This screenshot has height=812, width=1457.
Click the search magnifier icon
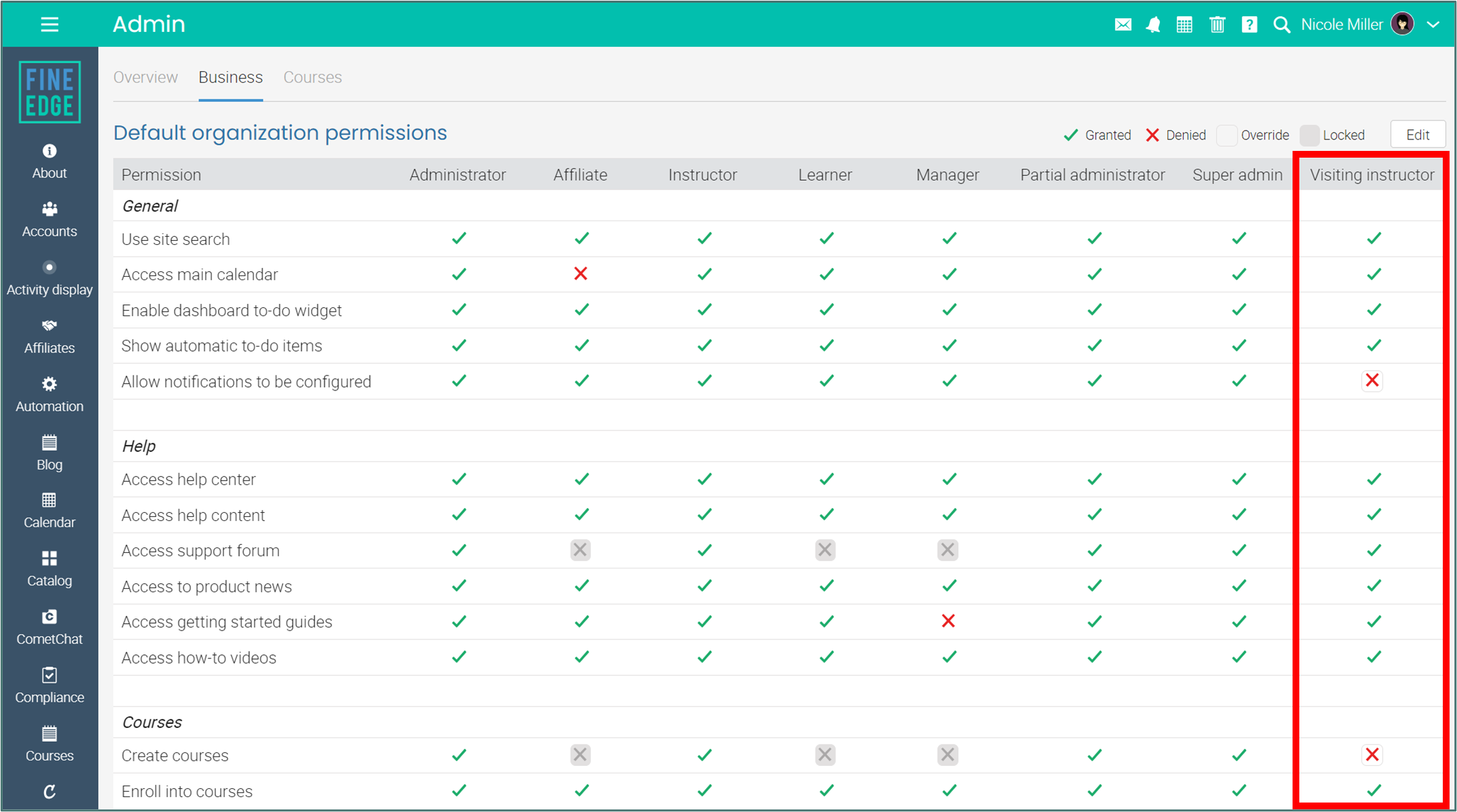[x=1281, y=25]
